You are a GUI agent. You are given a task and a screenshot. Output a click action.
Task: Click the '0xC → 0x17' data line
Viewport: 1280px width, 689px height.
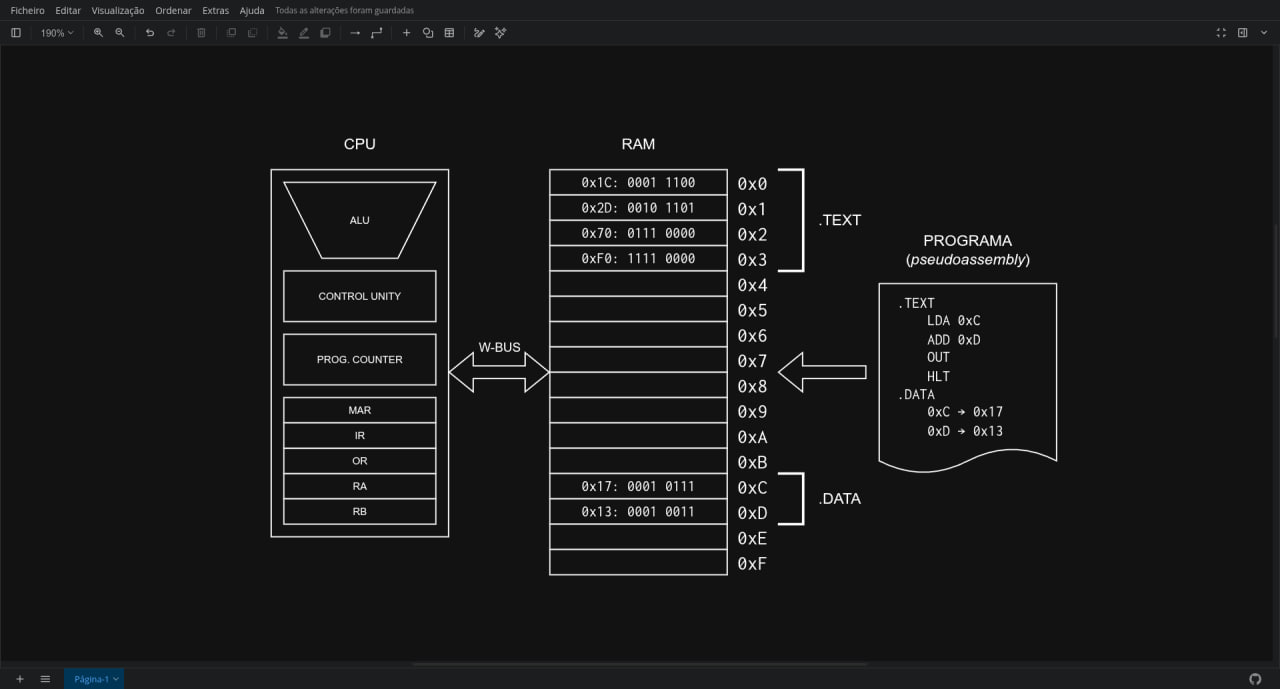click(965, 412)
